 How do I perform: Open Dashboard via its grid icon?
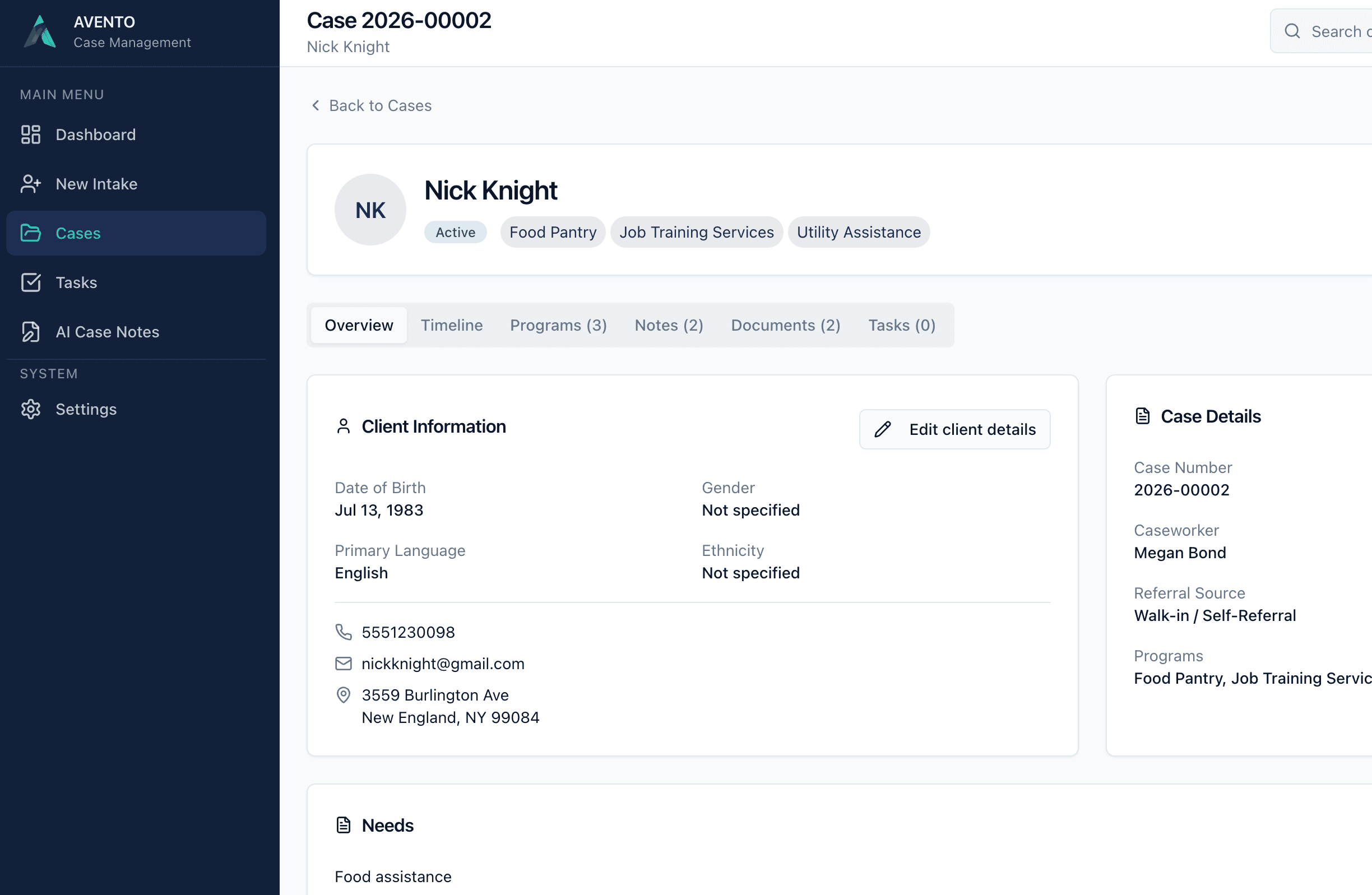[31, 135]
